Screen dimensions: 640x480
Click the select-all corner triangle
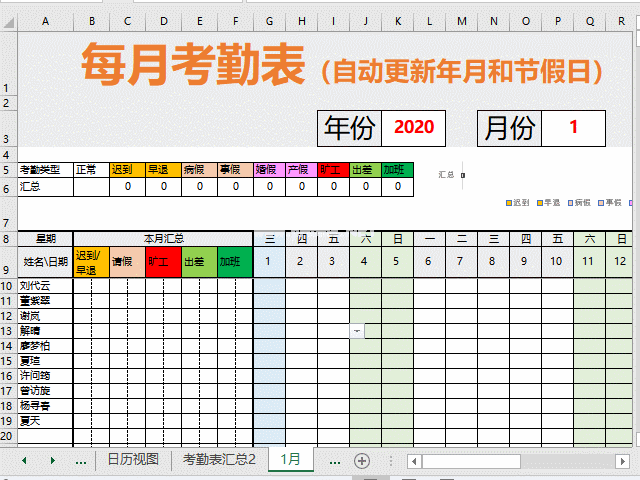point(9,22)
